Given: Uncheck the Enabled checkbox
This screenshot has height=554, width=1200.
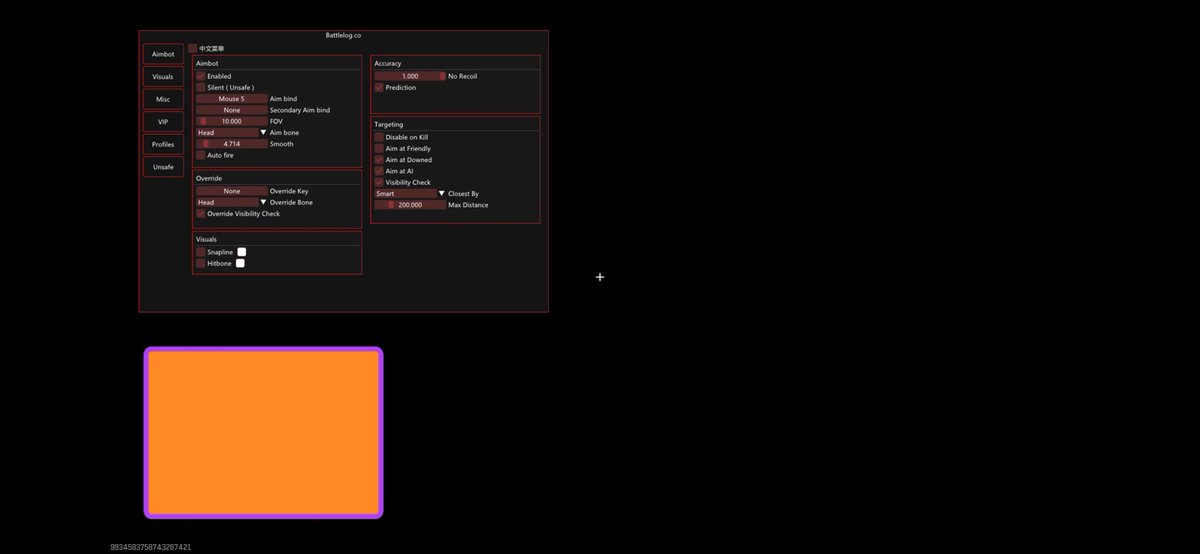Looking at the screenshot, I should (x=200, y=76).
